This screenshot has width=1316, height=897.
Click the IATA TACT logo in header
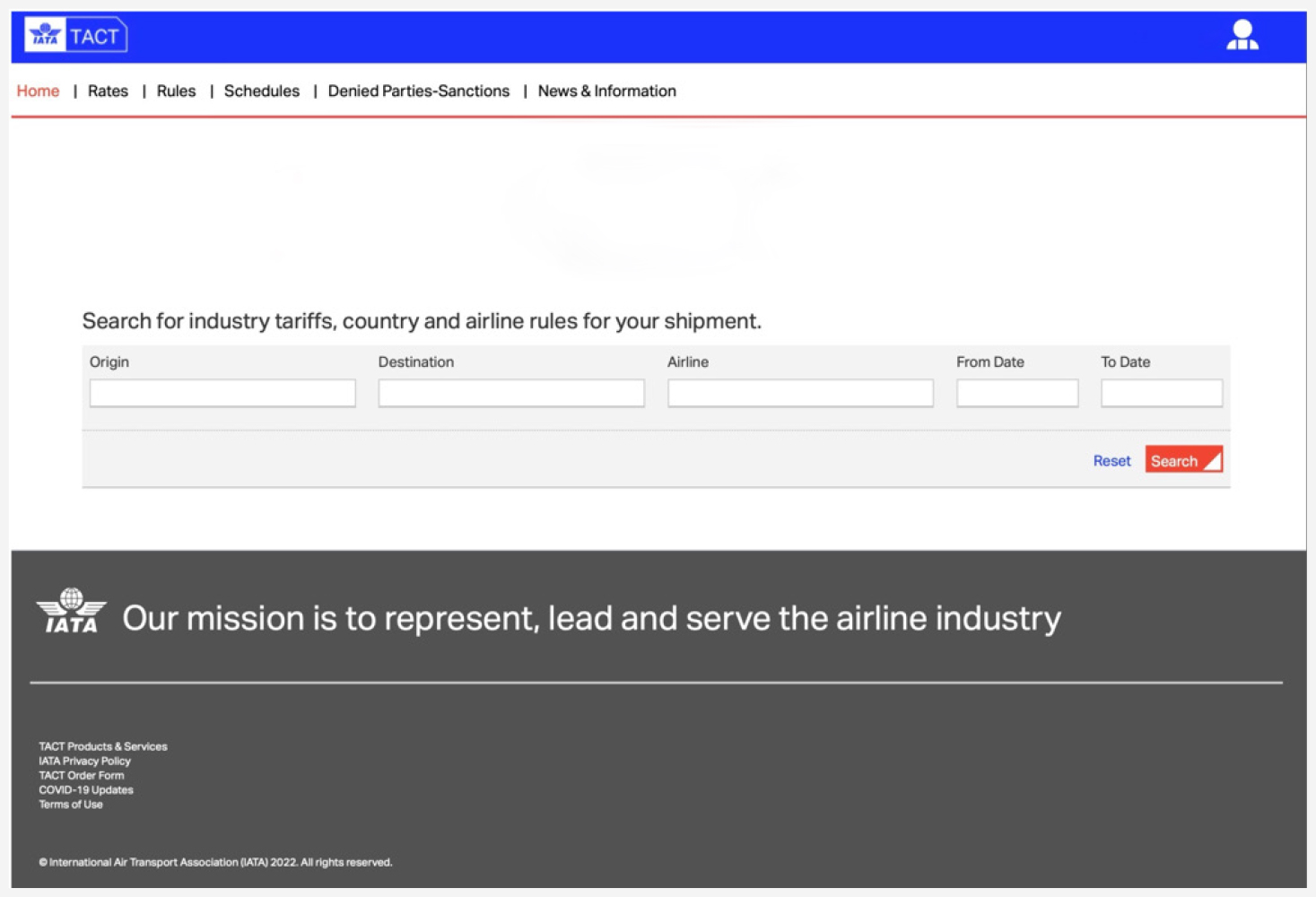pyautogui.click(x=75, y=36)
